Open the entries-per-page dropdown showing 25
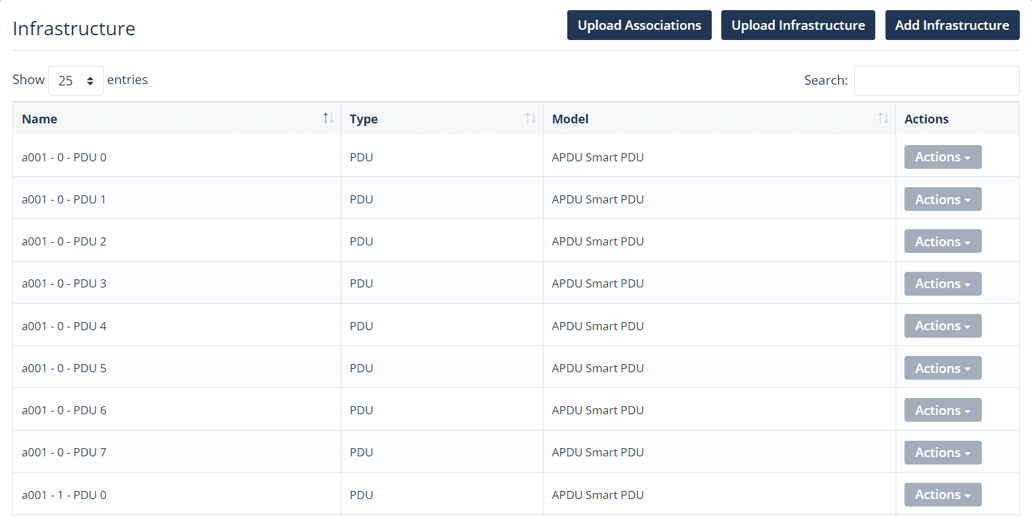 pyautogui.click(x=76, y=80)
